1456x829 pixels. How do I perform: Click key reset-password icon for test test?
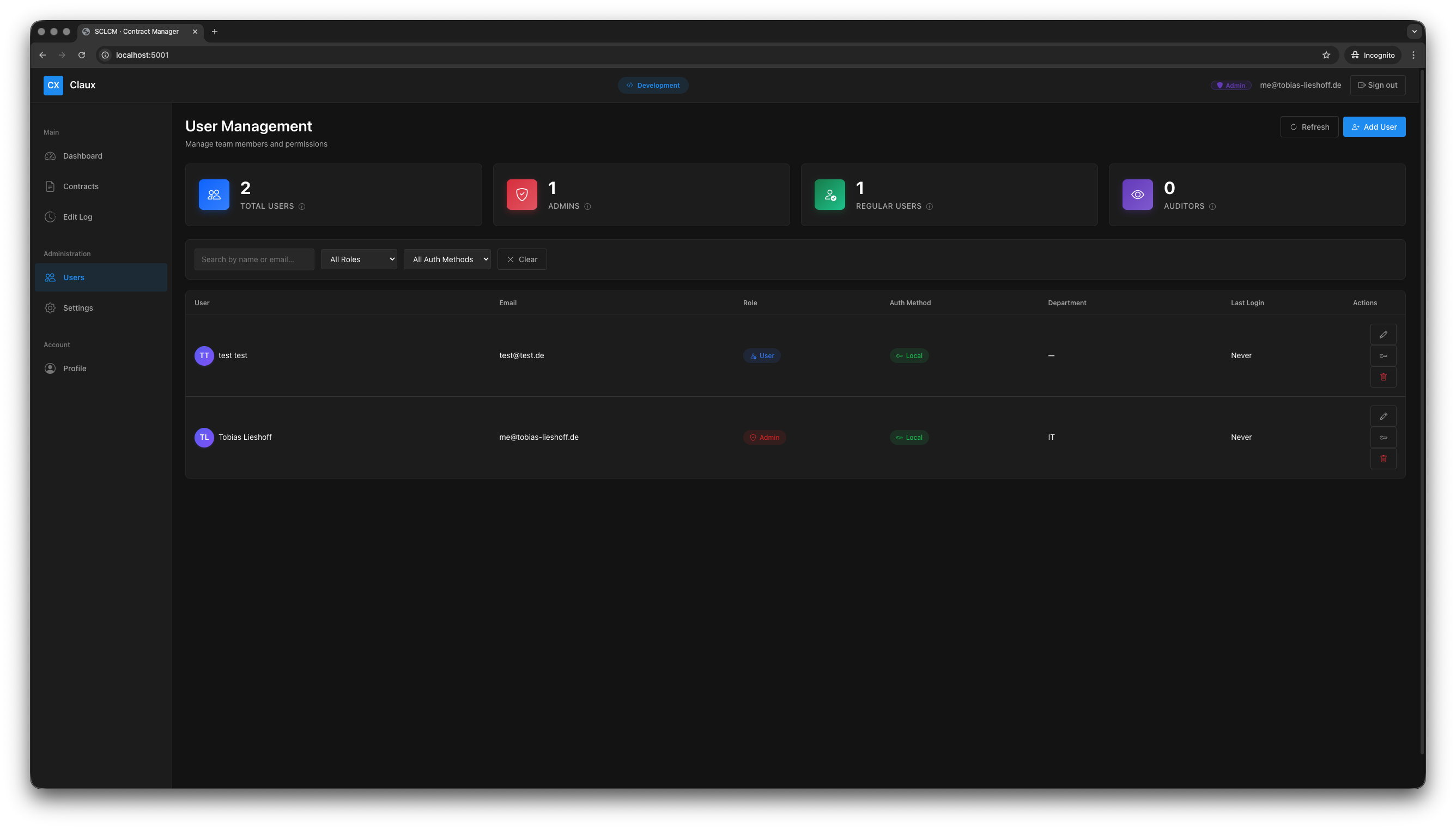(1383, 356)
